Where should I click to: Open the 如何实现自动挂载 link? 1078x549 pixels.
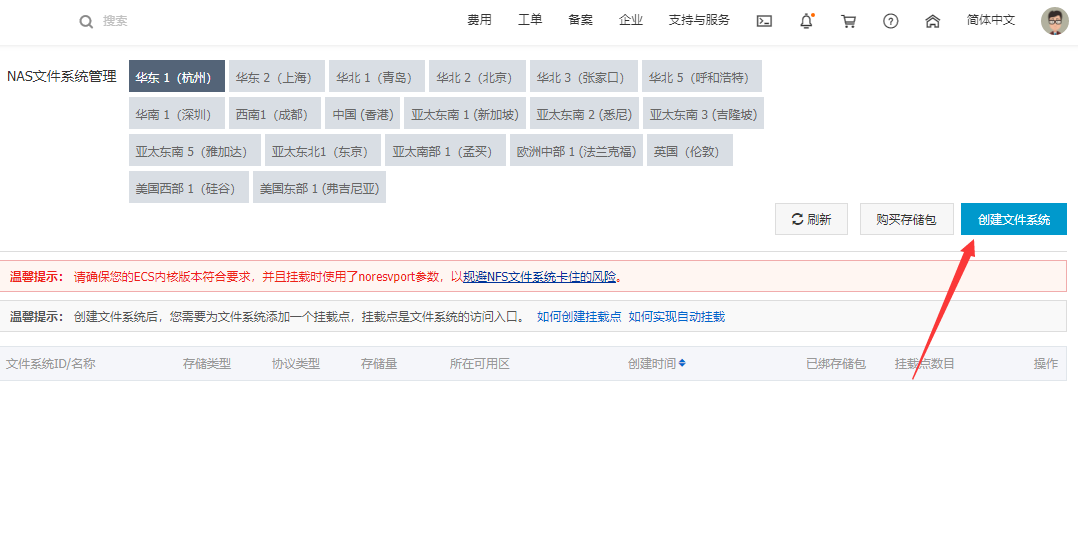point(676,316)
